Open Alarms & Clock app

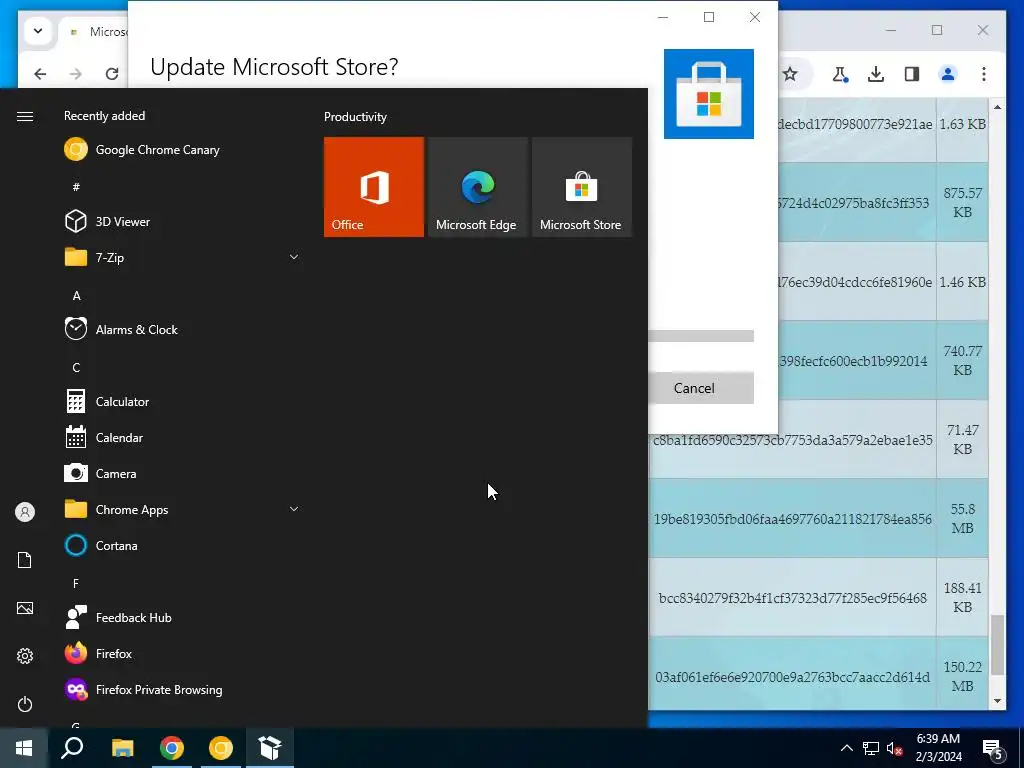point(183,330)
